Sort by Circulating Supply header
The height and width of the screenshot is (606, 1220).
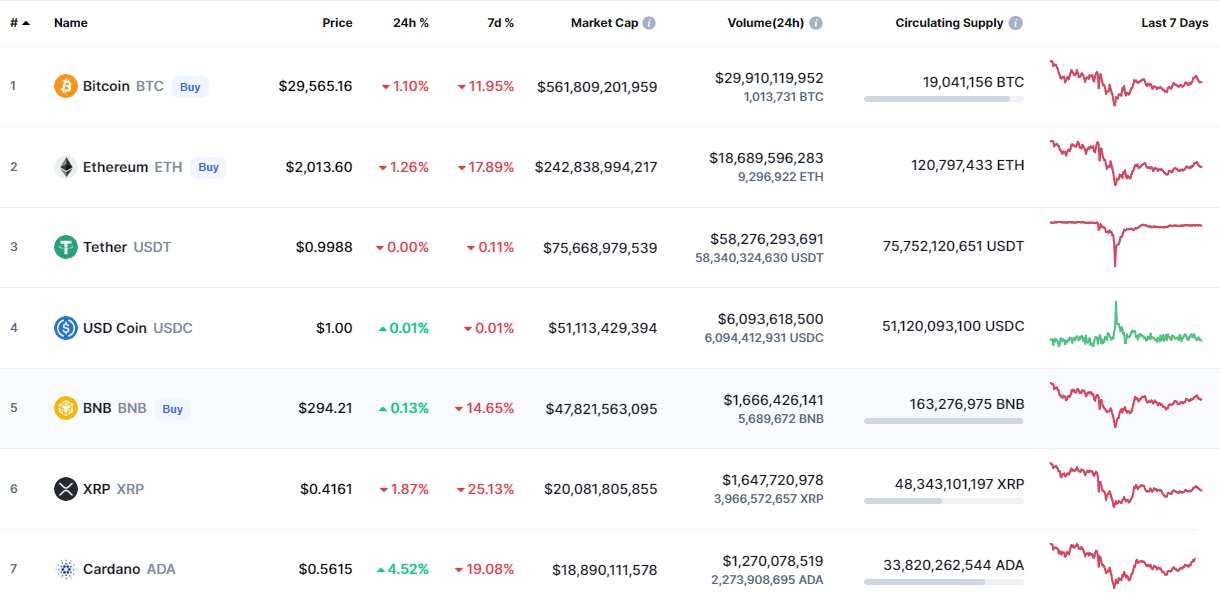click(x=949, y=23)
